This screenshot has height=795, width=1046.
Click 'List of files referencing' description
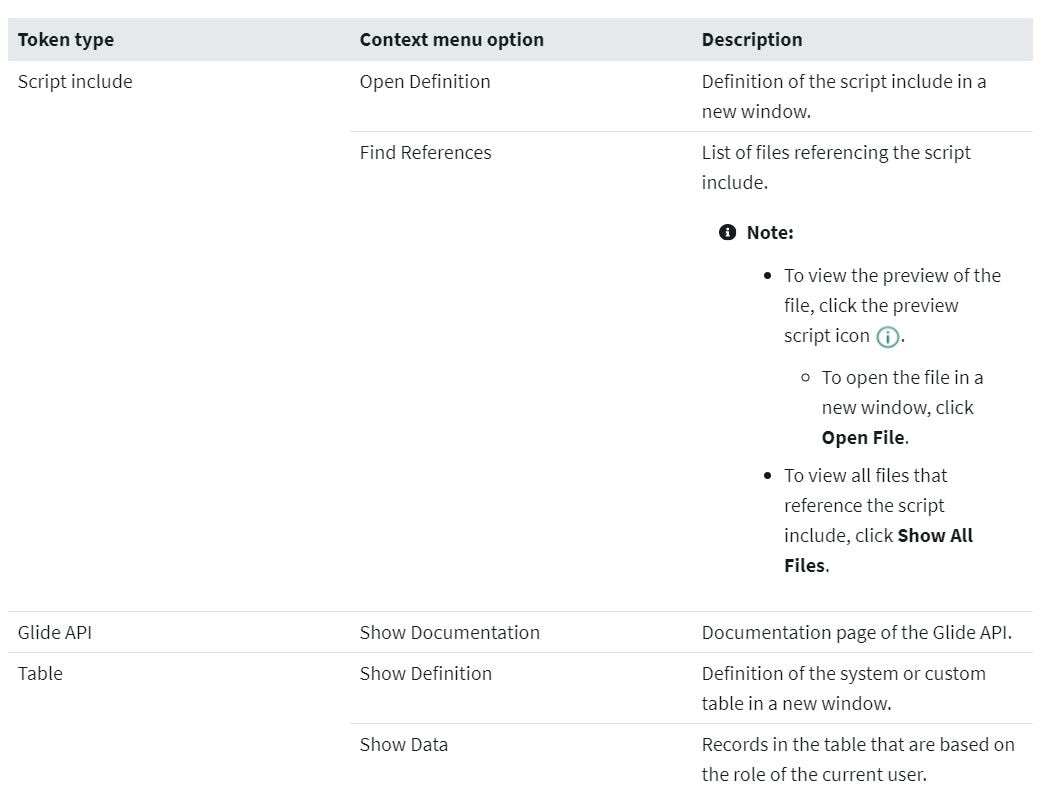(836, 167)
